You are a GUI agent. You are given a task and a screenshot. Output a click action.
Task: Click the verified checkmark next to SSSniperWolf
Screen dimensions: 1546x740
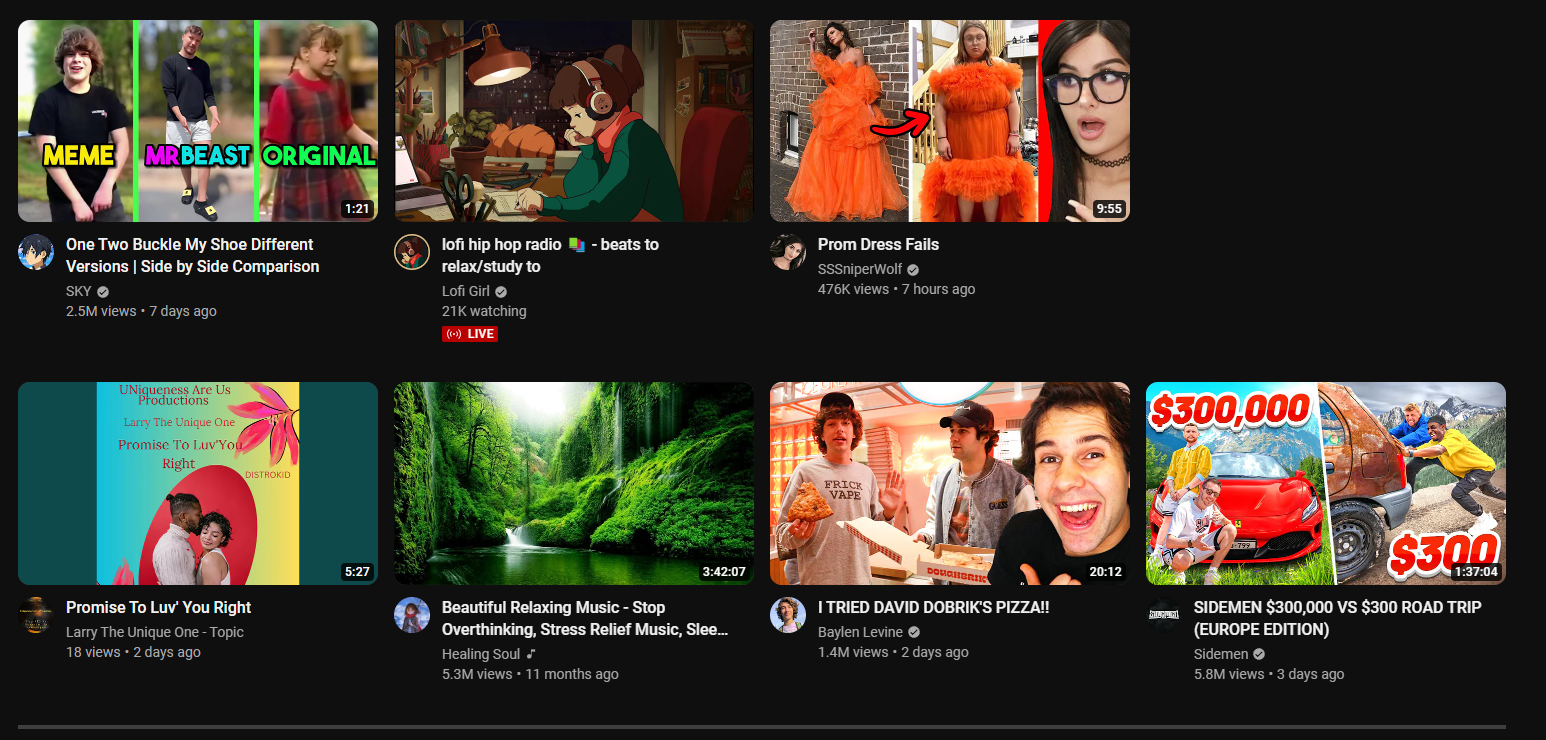point(913,270)
